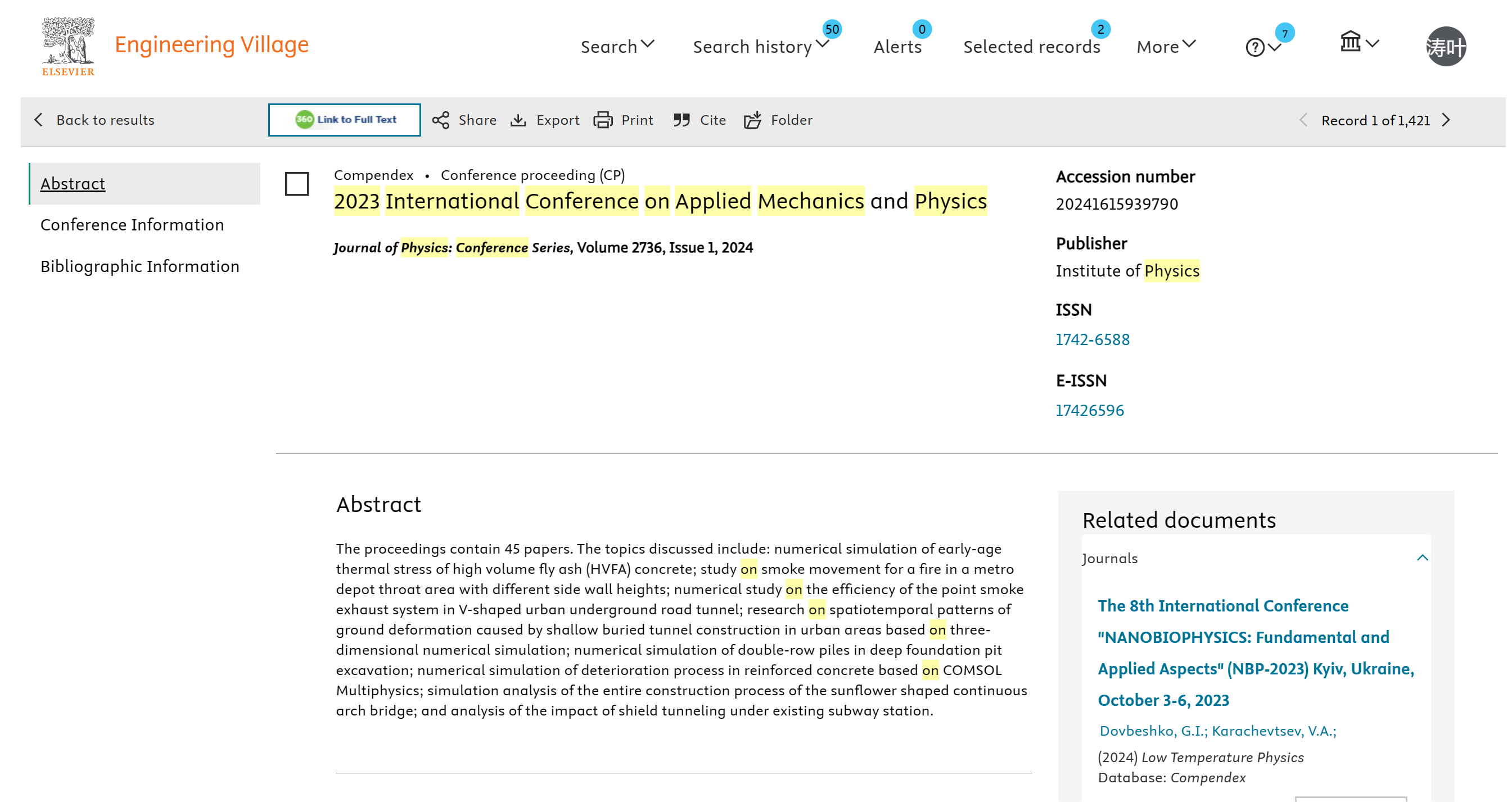Screen dimensions: 1512x802
Task: Click the Export download icon
Action: click(x=518, y=120)
